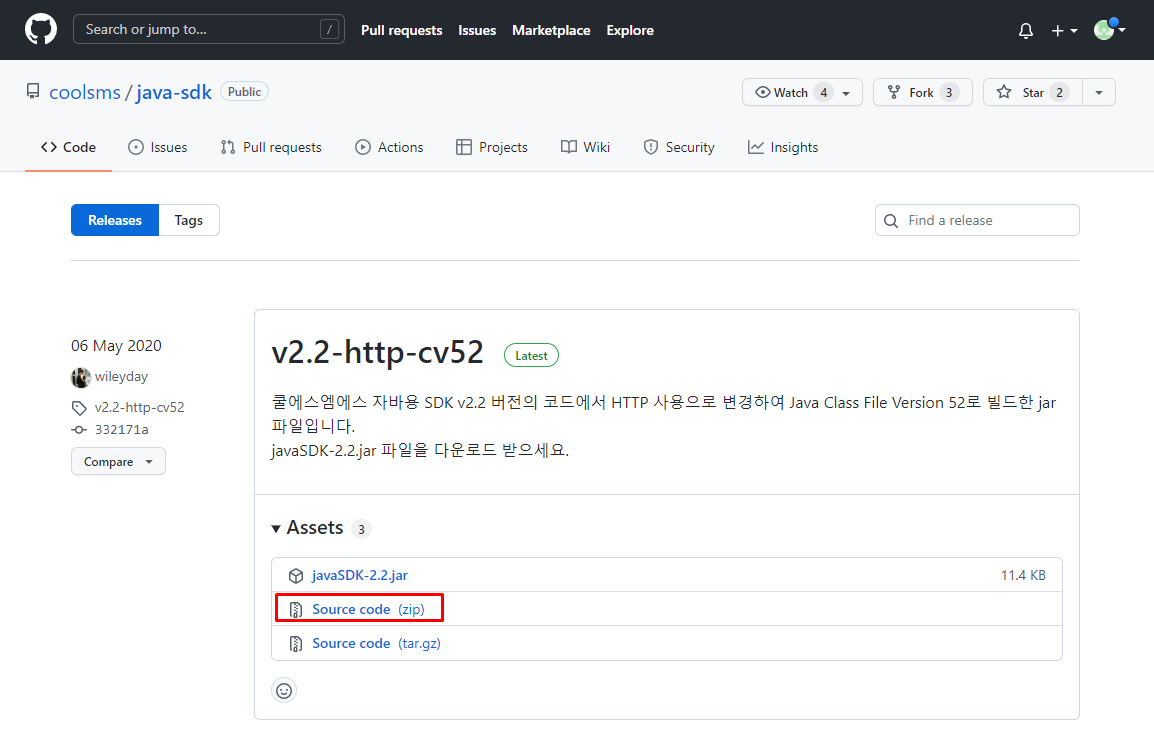
Task: Download Source code (zip)
Action: click(368, 609)
